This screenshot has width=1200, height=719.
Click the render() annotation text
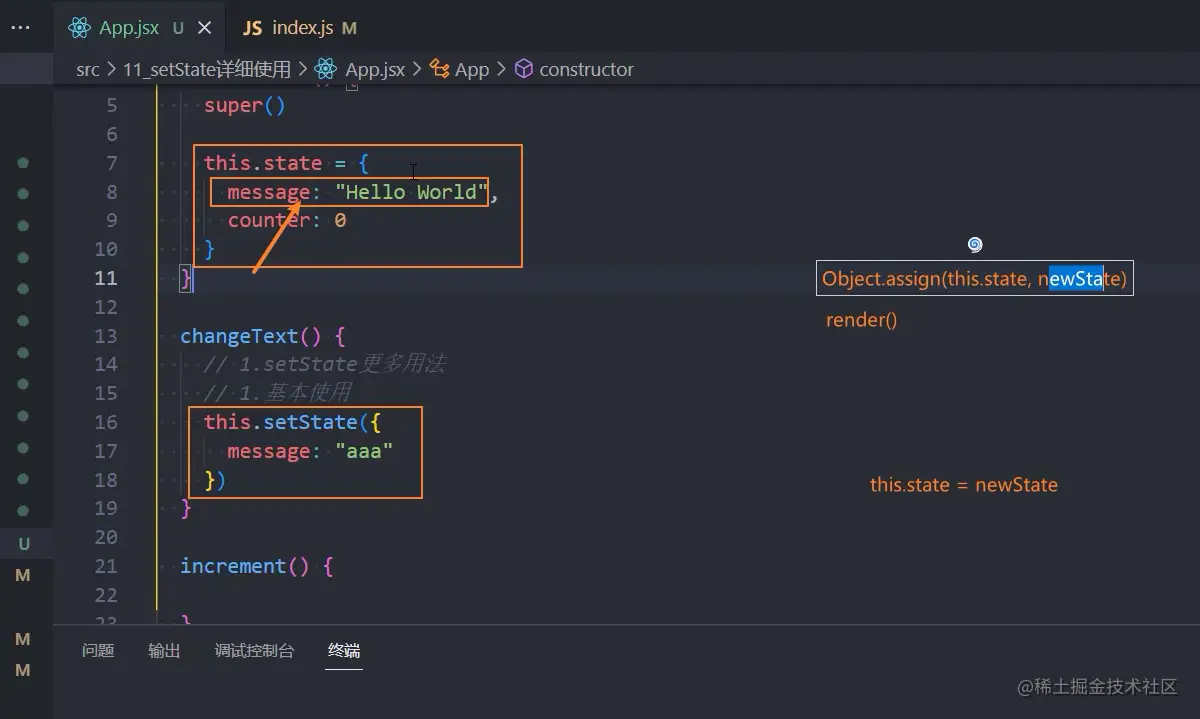(862, 320)
